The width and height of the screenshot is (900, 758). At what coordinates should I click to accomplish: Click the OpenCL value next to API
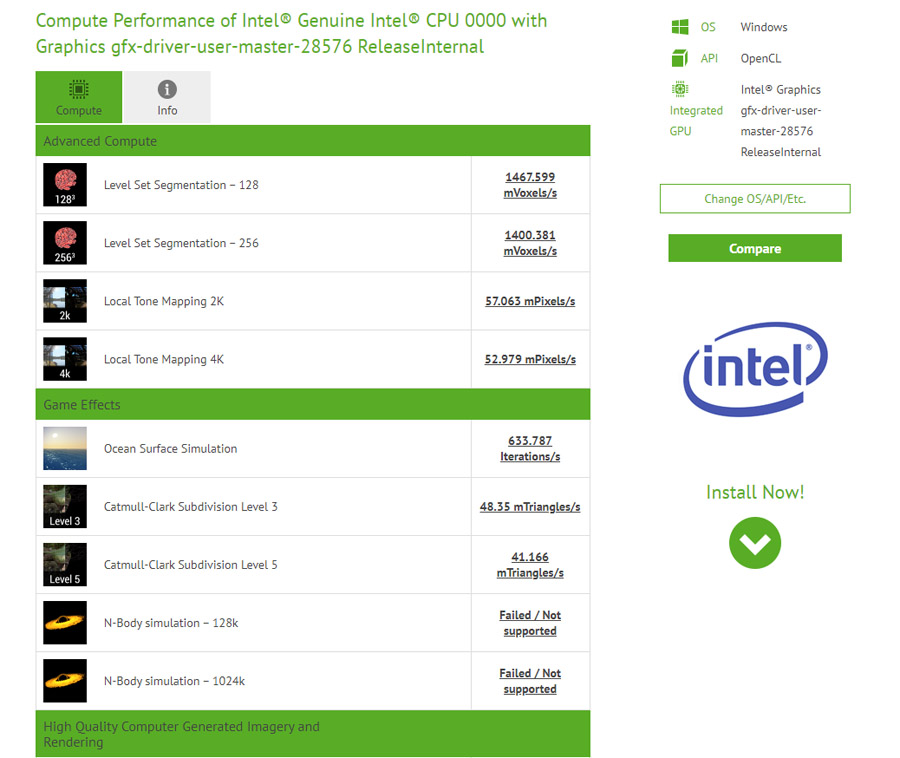(761, 58)
